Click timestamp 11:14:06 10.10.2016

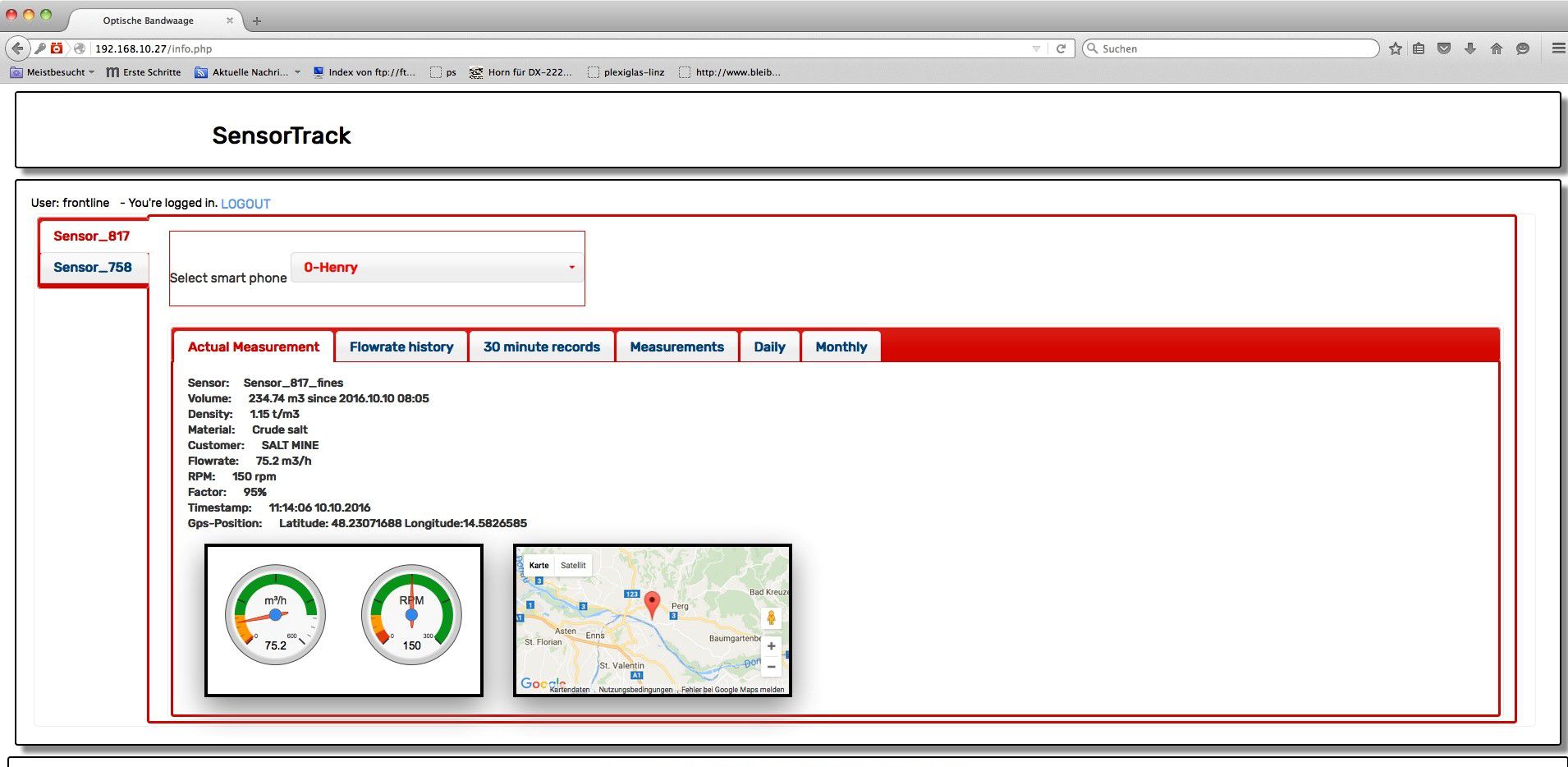pos(319,508)
